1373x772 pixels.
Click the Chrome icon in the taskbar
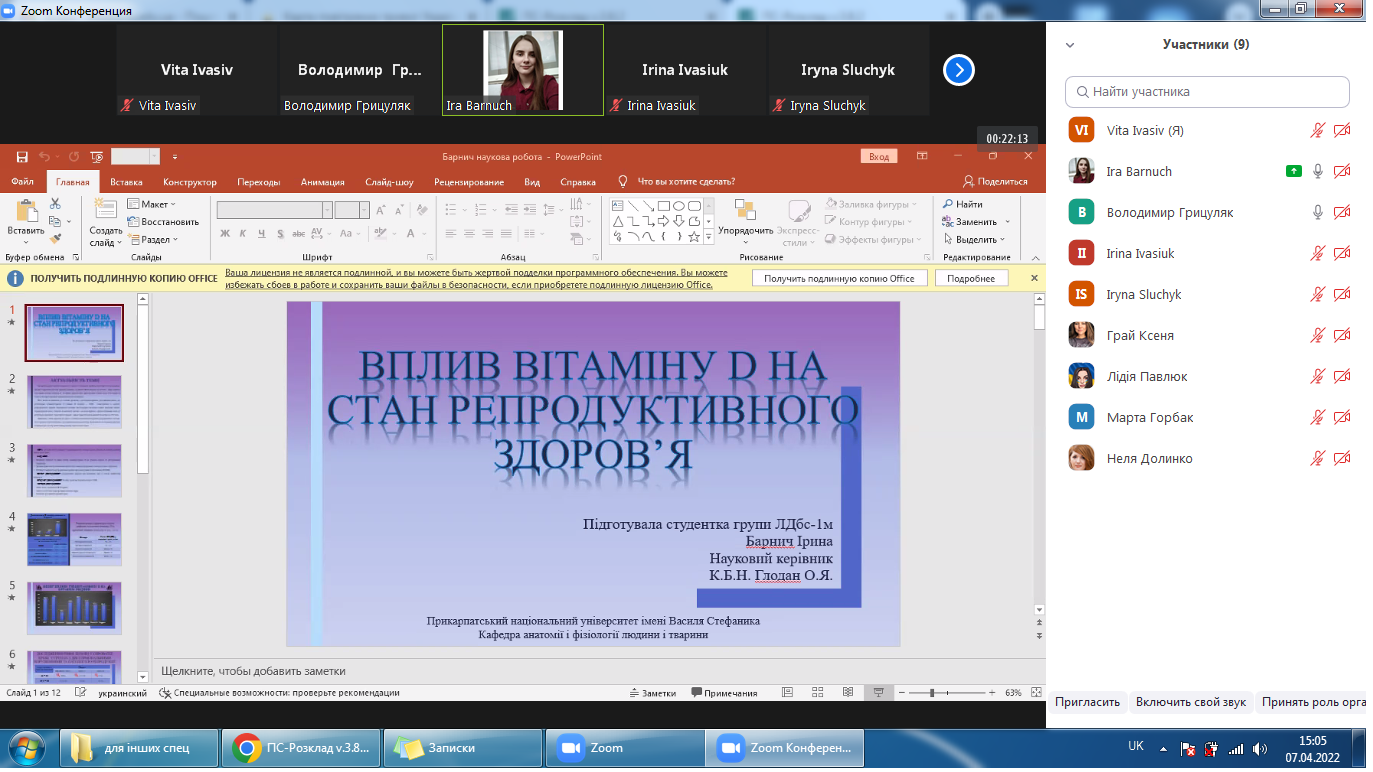pos(247,747)
